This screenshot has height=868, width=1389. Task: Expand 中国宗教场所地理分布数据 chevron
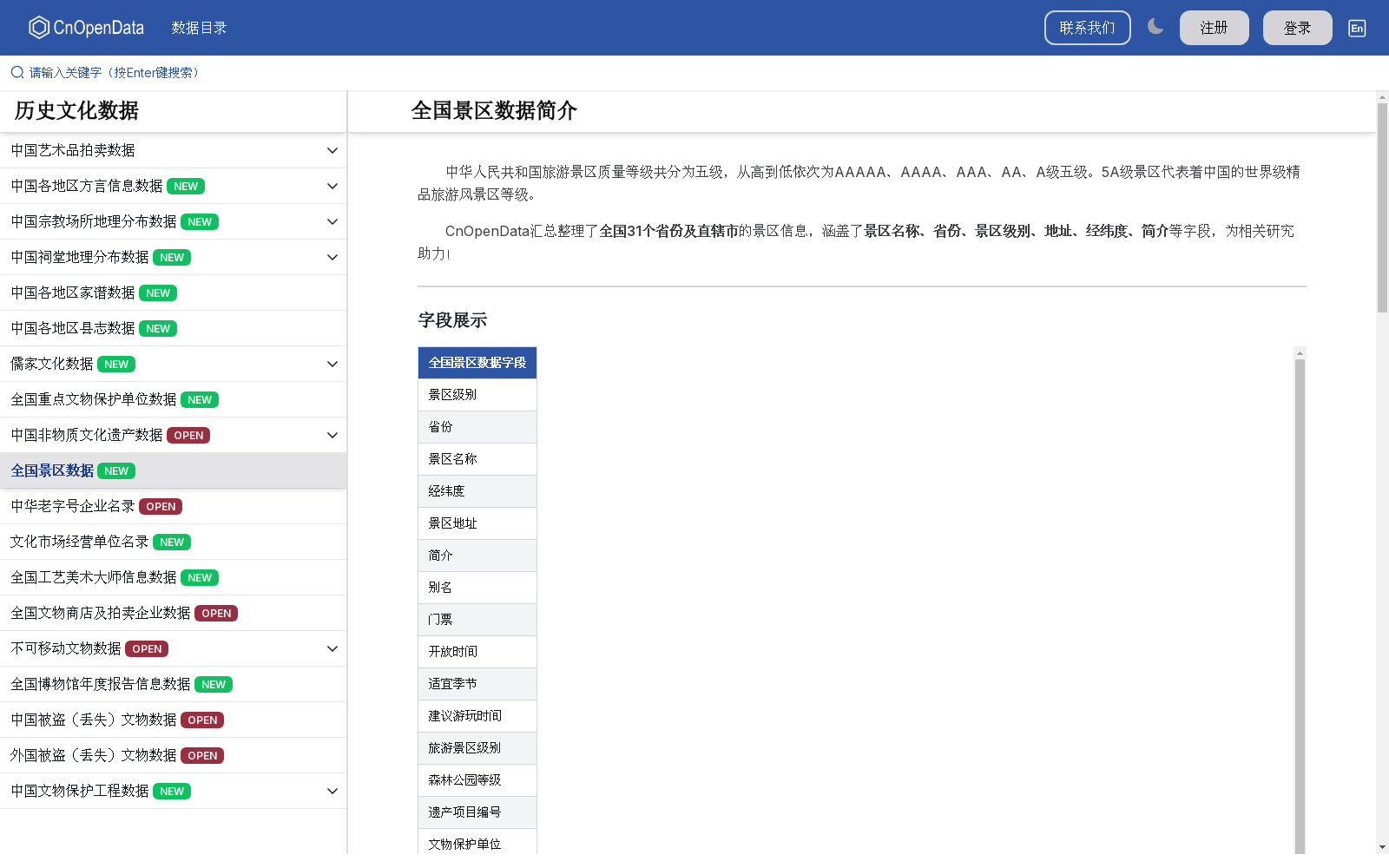332,221
